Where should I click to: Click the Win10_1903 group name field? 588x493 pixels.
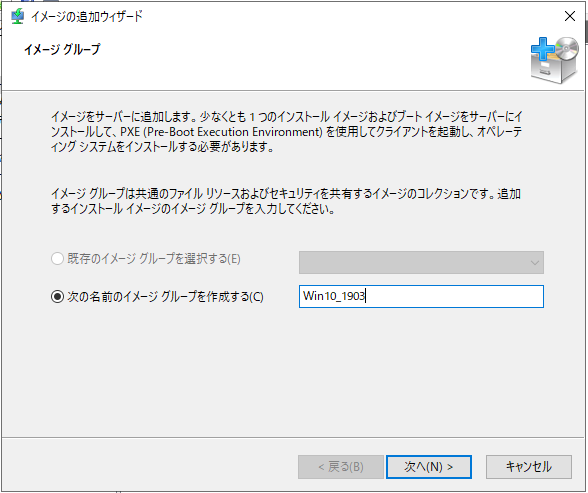coord(421,297)
